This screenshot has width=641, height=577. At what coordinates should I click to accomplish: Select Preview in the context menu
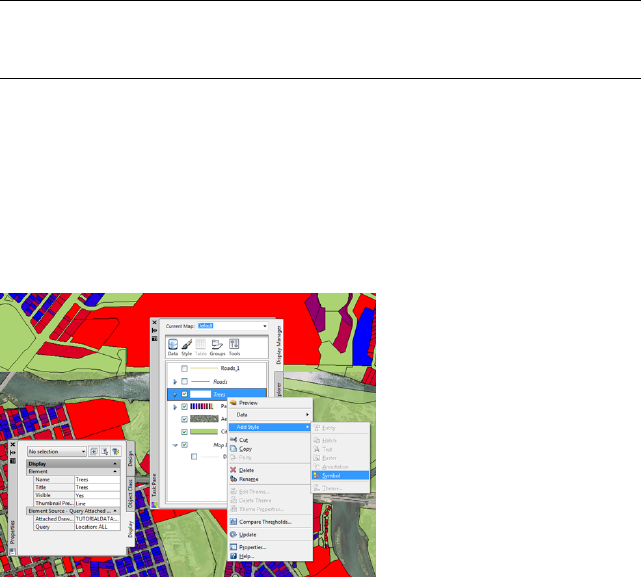[x=270, y=403]
